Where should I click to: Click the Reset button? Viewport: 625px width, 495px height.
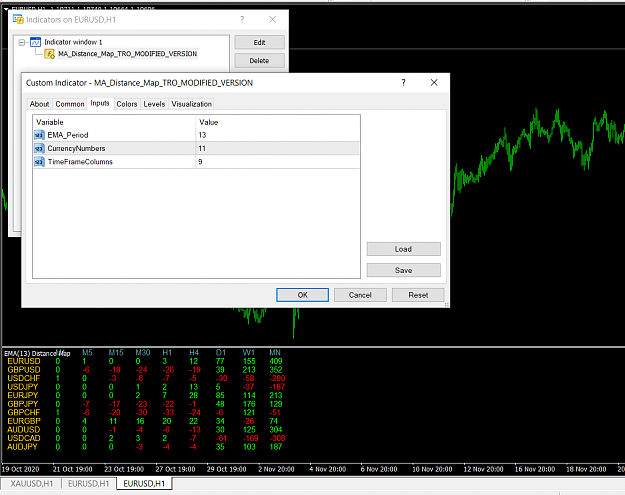point(418,295)
